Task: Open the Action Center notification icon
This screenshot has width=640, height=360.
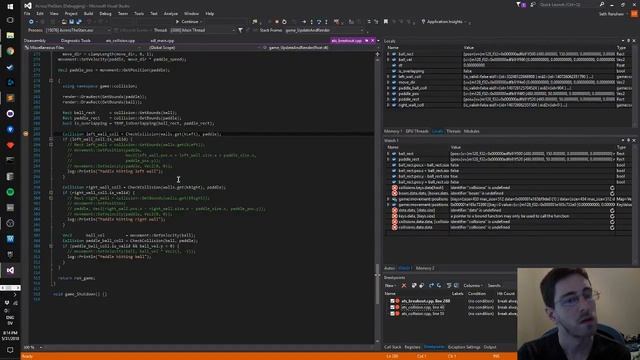Action: coord(10,350)
